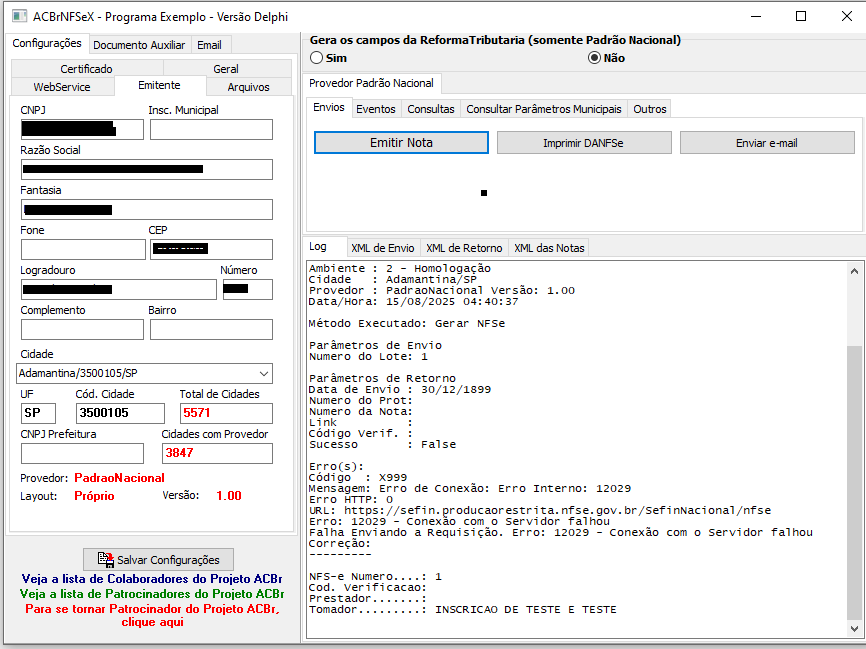The height and width of the screenshot is (649, 866).
Task: Click the Total de Cidades field
Action: click(x=226, y=413)
